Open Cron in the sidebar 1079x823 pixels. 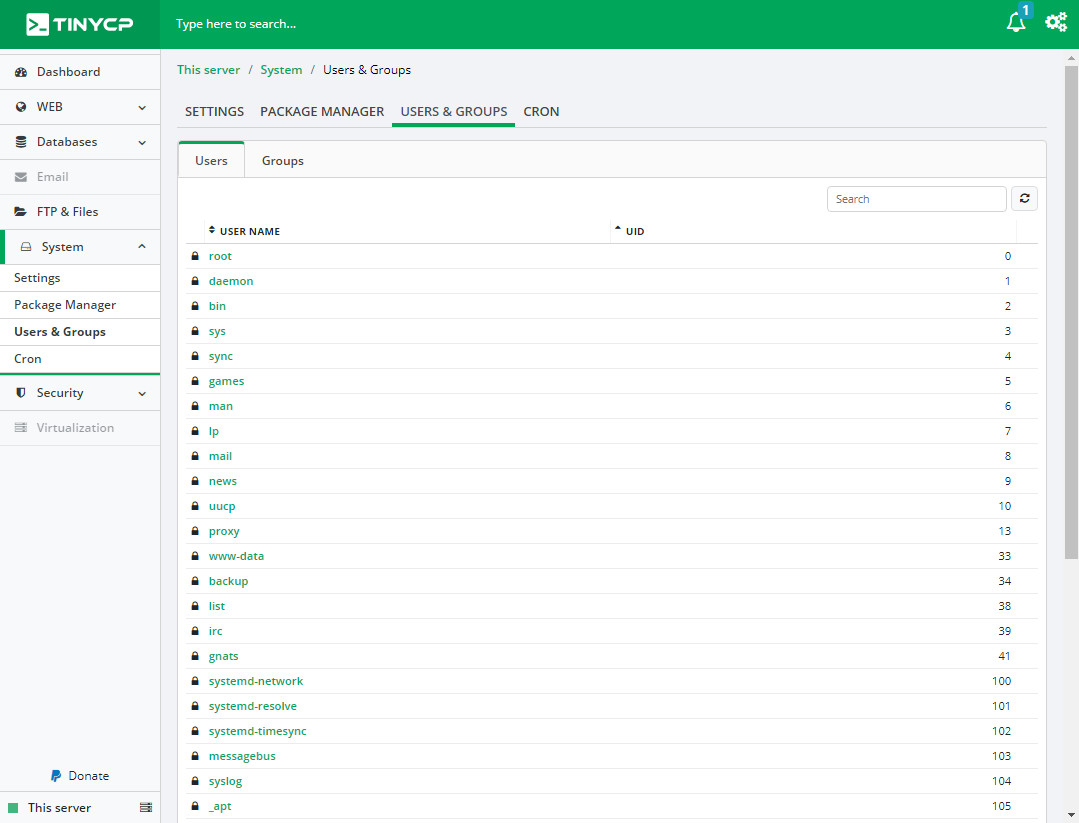28,359
